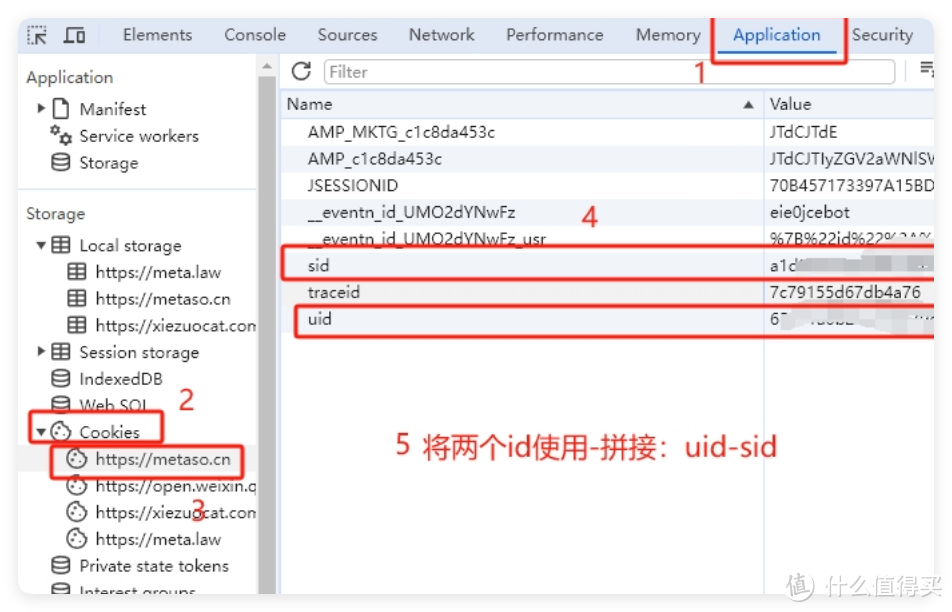Select the sid cookie row

tap(607, 265)
